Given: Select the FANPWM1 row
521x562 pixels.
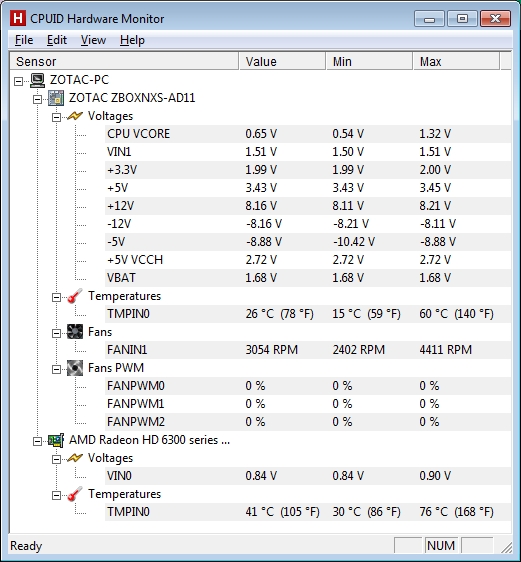Looking at the screenshot, I should click(308, 404).
